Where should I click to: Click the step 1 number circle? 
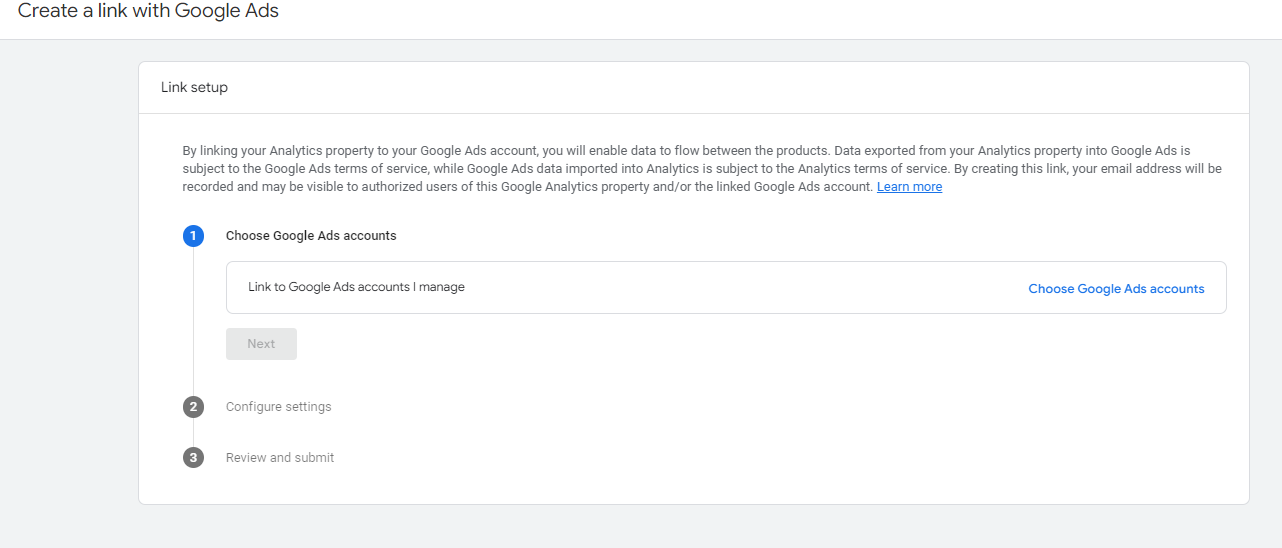coord(193,236)
